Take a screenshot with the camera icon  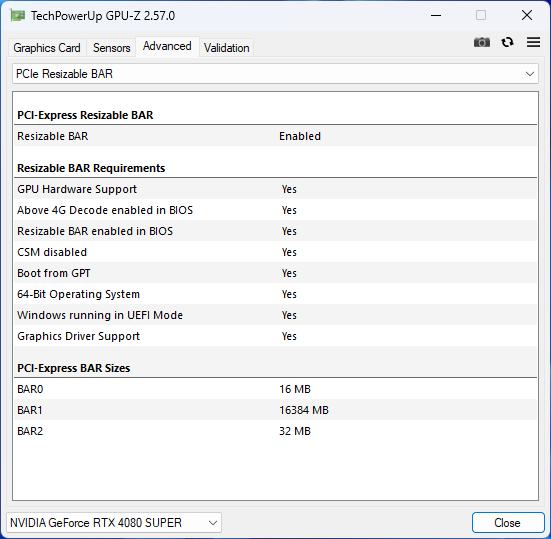tap(481, 43)
